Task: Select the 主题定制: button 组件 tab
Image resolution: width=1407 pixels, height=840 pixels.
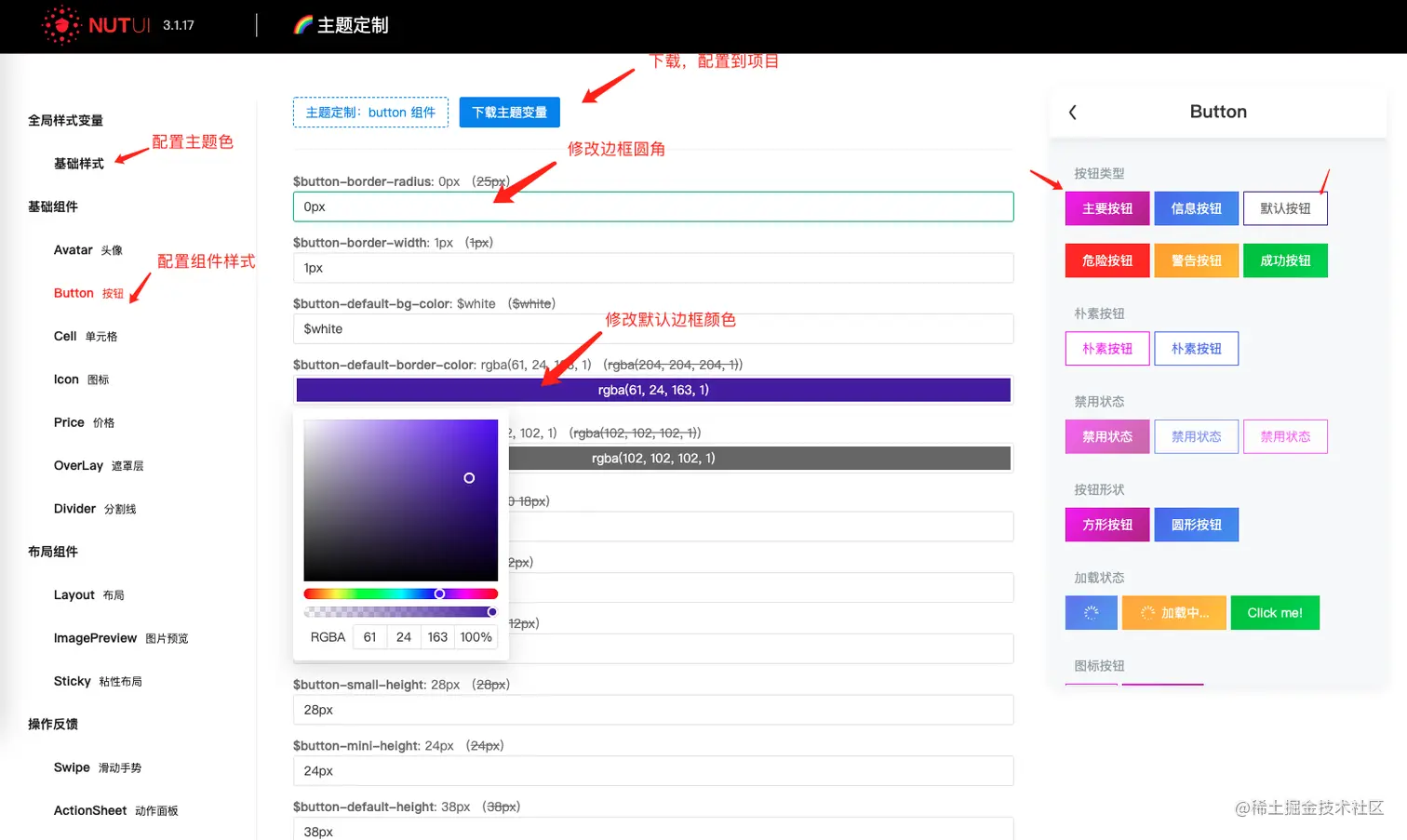Action: tap(370, 112)
